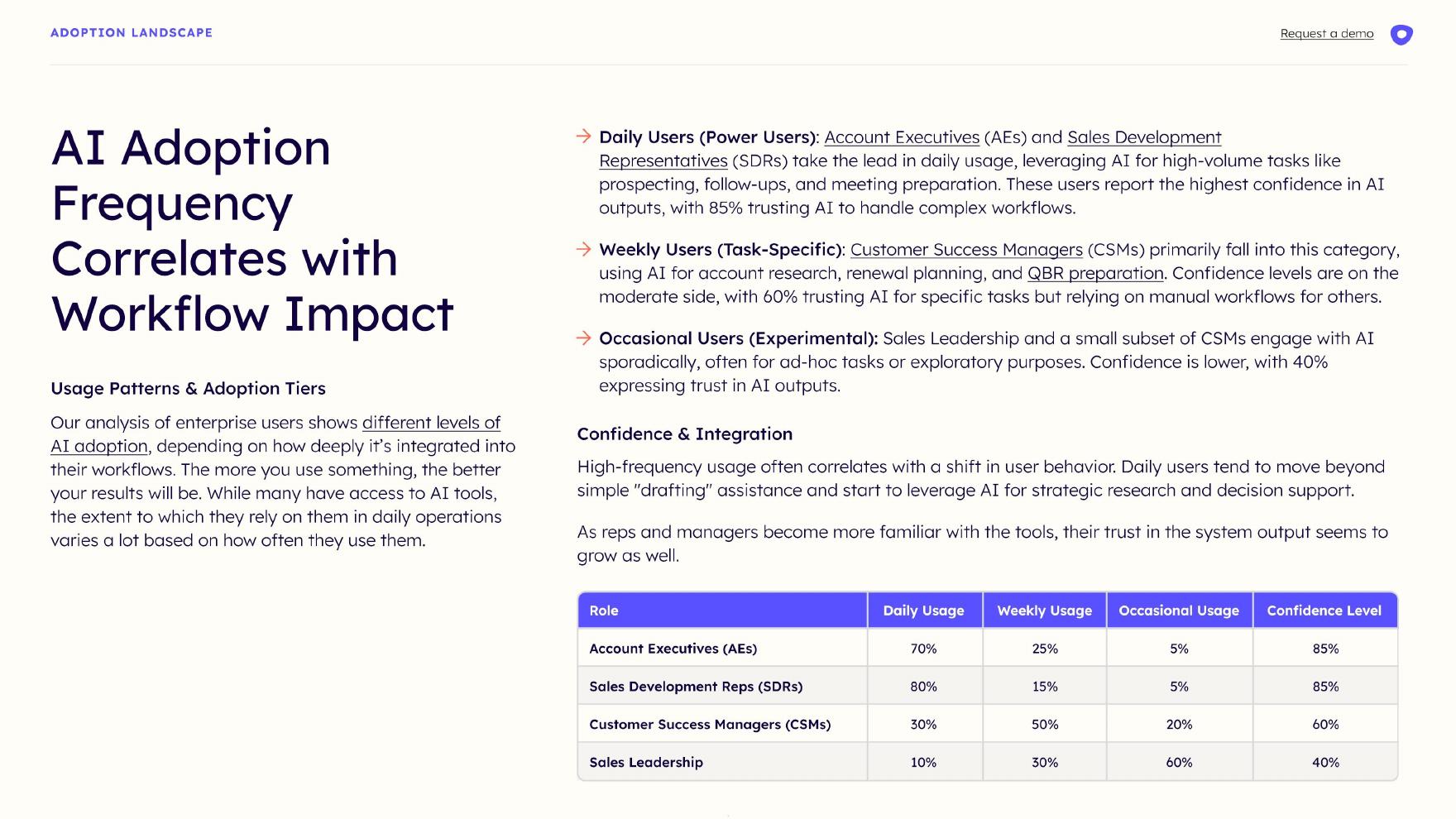Select the Daily Usage column header
This screenshot has height=819, width=1456.
pyautogui.click(x=924, y=611)
